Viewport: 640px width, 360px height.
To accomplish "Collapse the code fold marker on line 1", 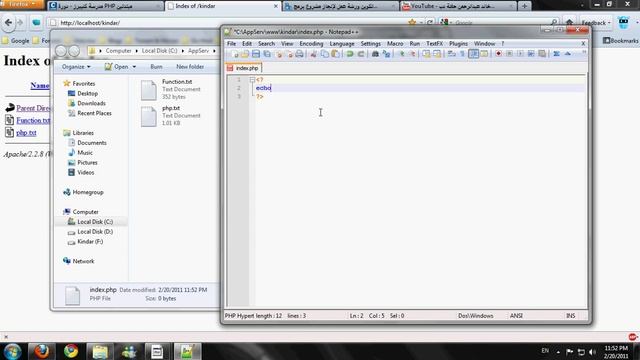I will pyautogui.click(x=252, y=80).
